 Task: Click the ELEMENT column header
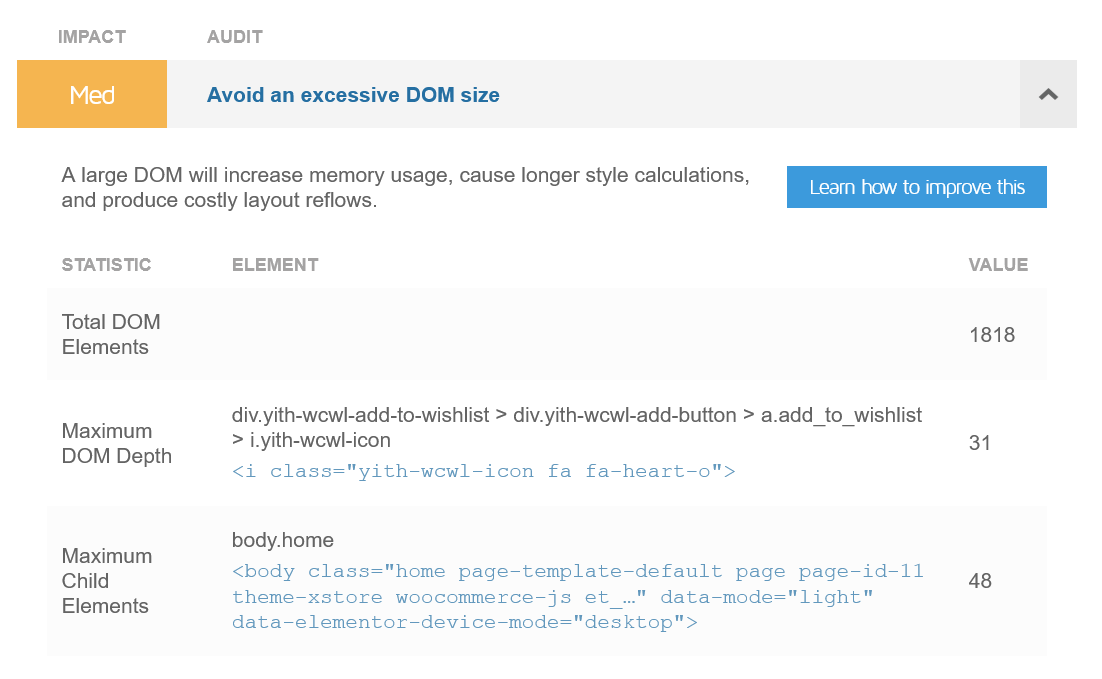275,265
